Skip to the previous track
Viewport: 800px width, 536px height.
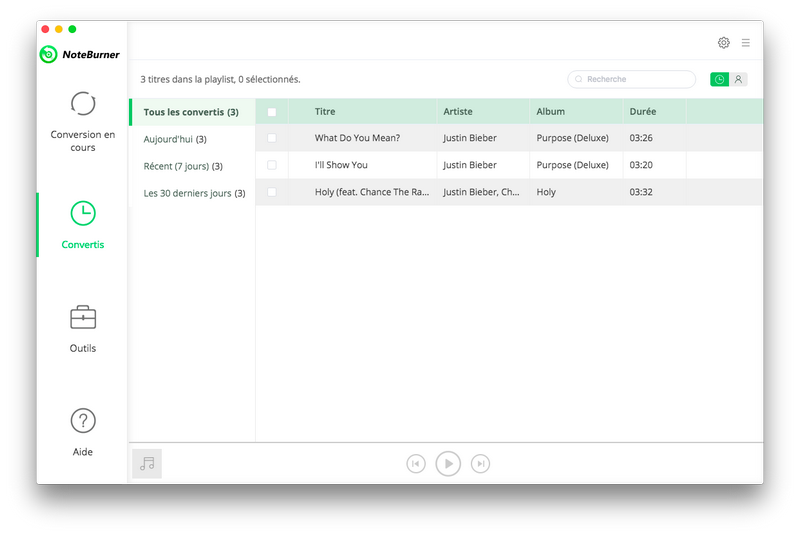416,464
